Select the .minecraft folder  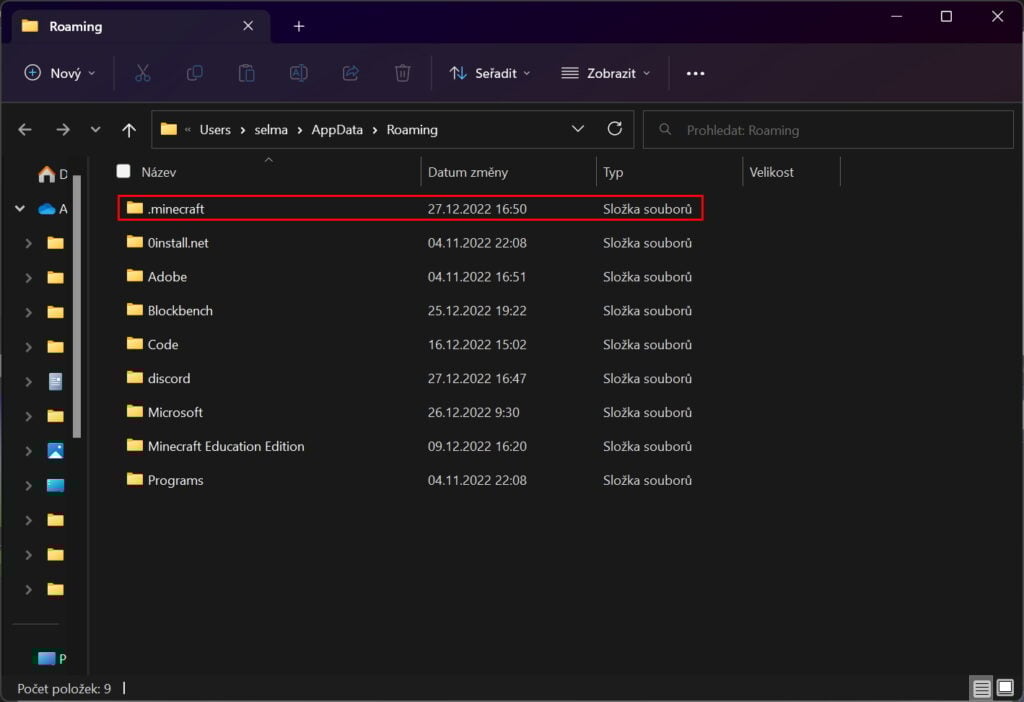(176, 209)
